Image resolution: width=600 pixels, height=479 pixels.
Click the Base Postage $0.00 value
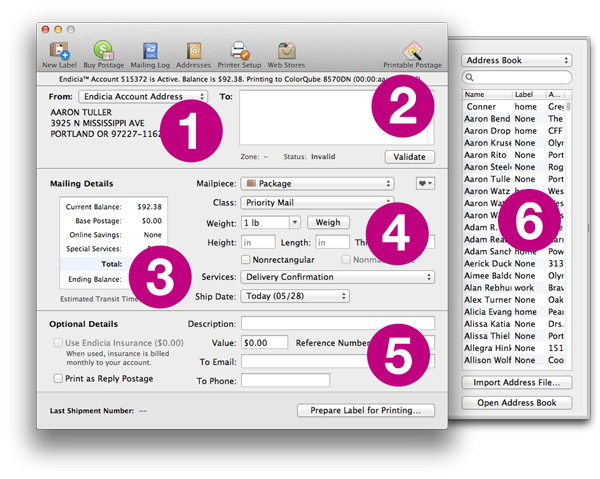click(152, 221)
